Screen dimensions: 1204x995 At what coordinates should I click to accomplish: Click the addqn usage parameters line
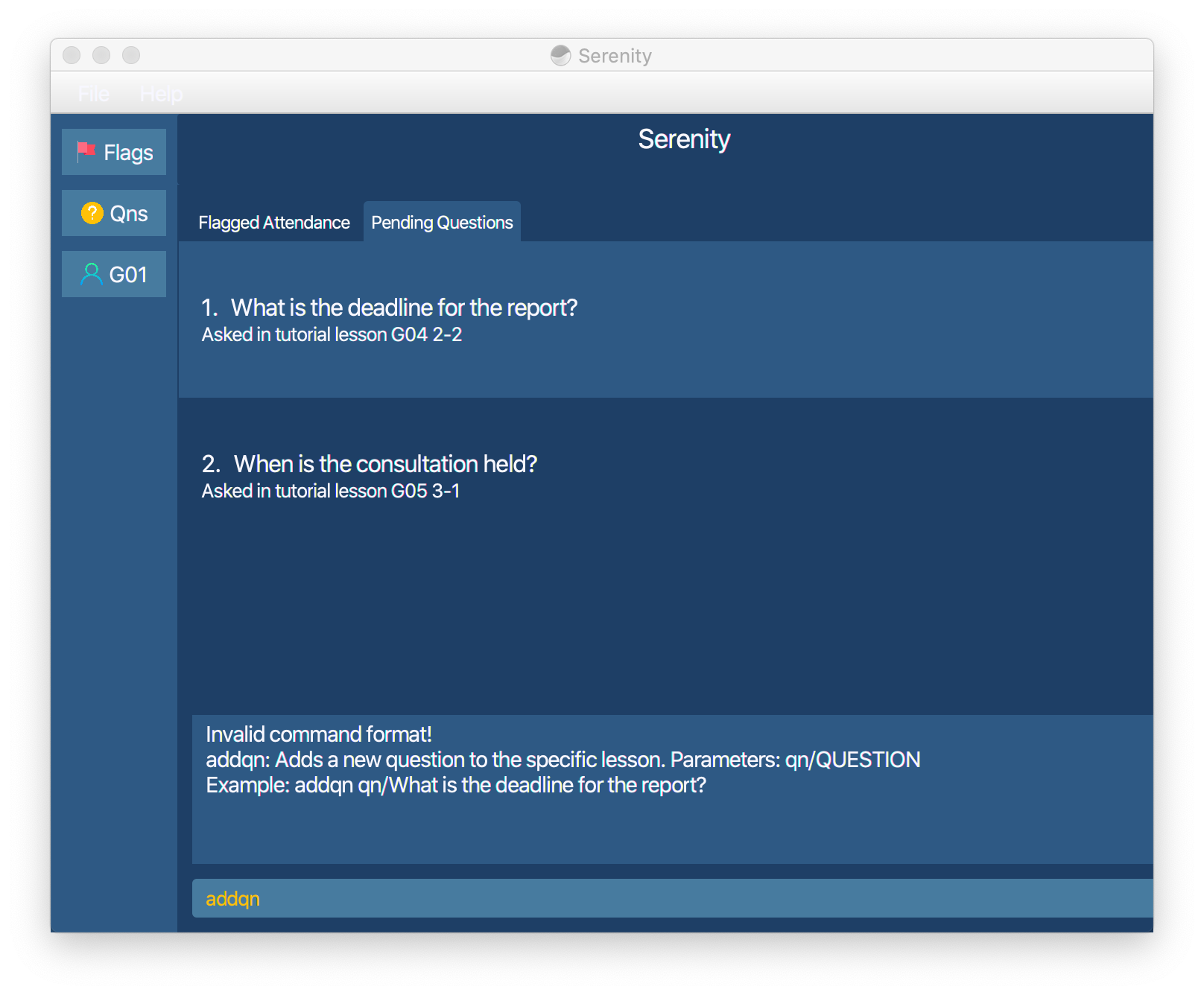(563, 760)
